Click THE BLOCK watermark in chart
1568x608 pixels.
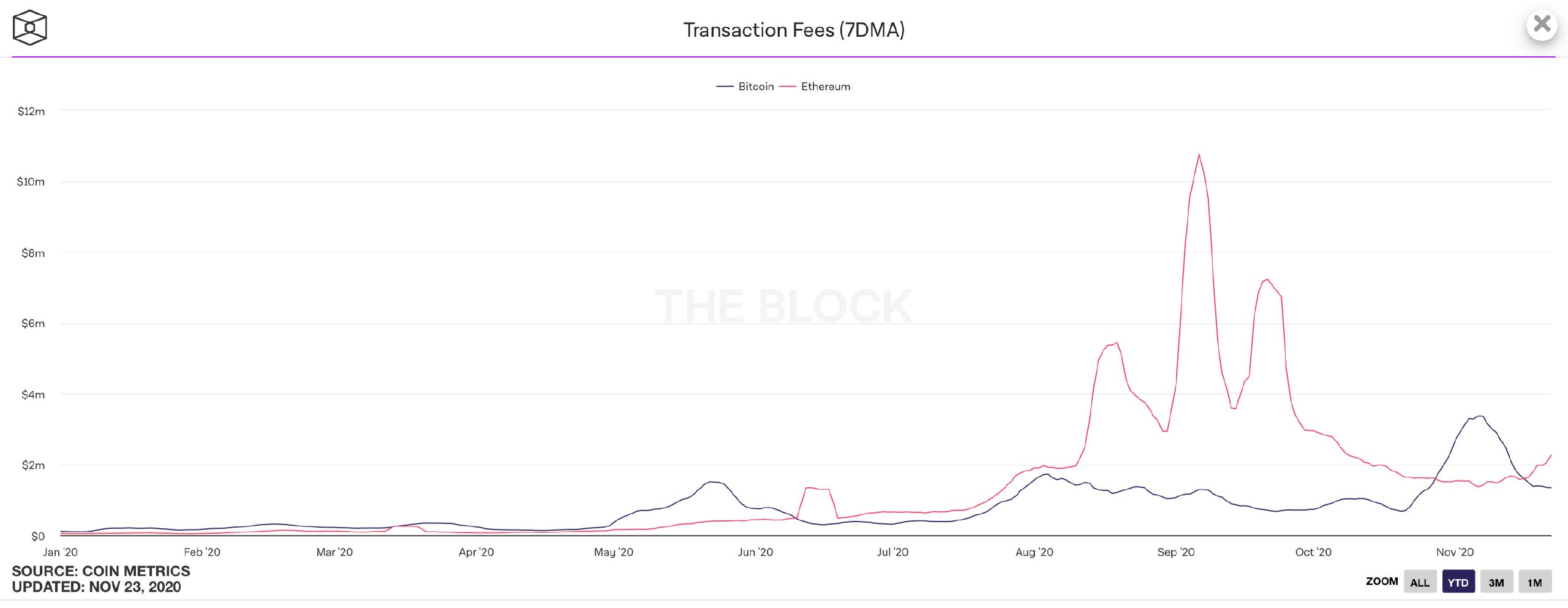pyautogui.click(x=783, y=306)
